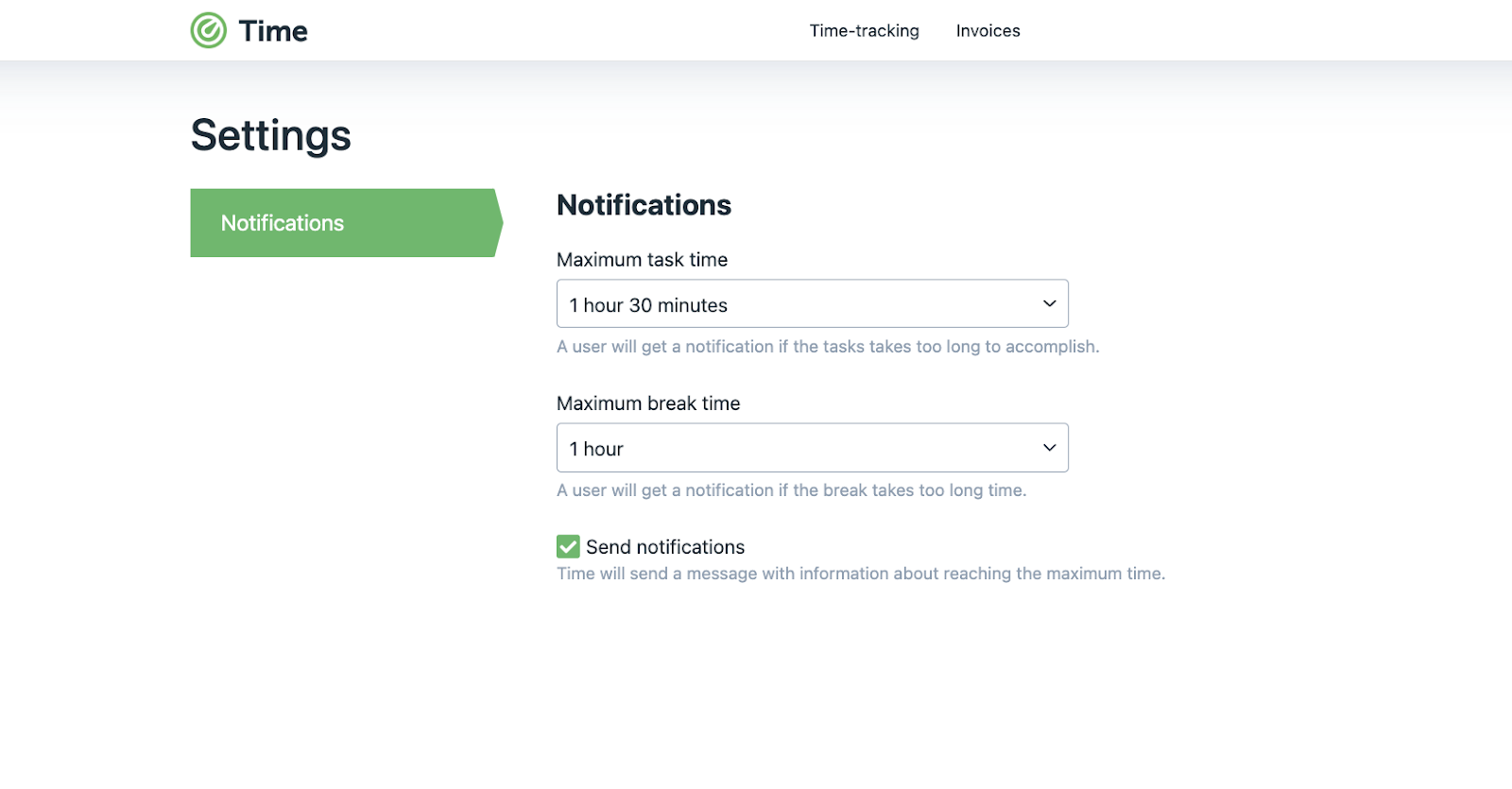Uncheck the Send notifications checkbox
Viewport: 1512px width, 789px height.
(568, 546)
